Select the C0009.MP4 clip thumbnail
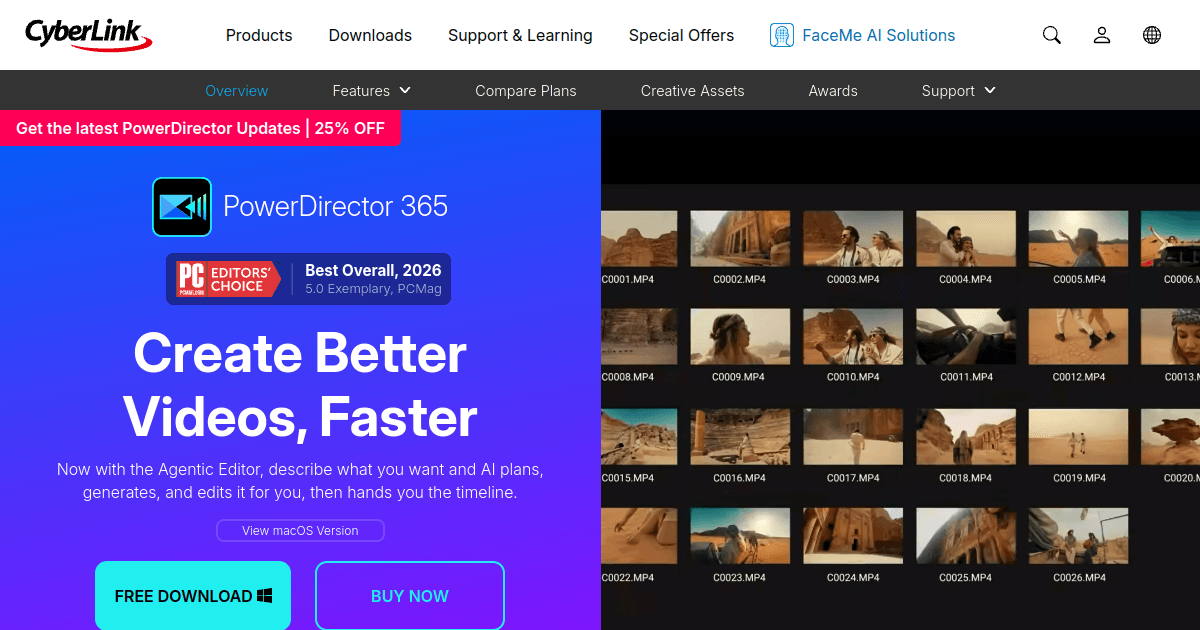Viewport: 1200px width, 630px height. [x=740, y=336]
